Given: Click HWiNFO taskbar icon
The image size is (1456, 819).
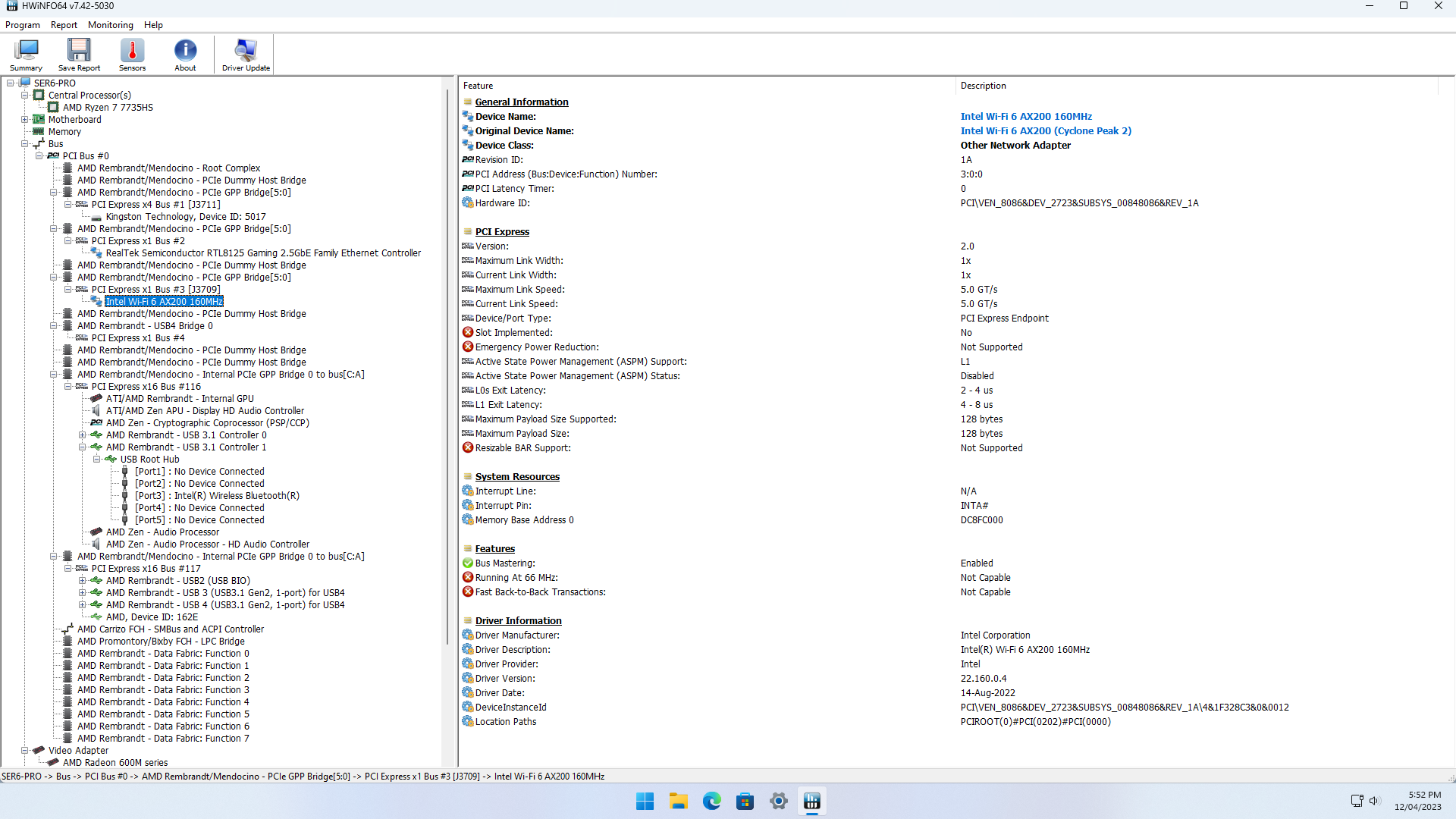Looking at the screenshot, I should [812, 801].
